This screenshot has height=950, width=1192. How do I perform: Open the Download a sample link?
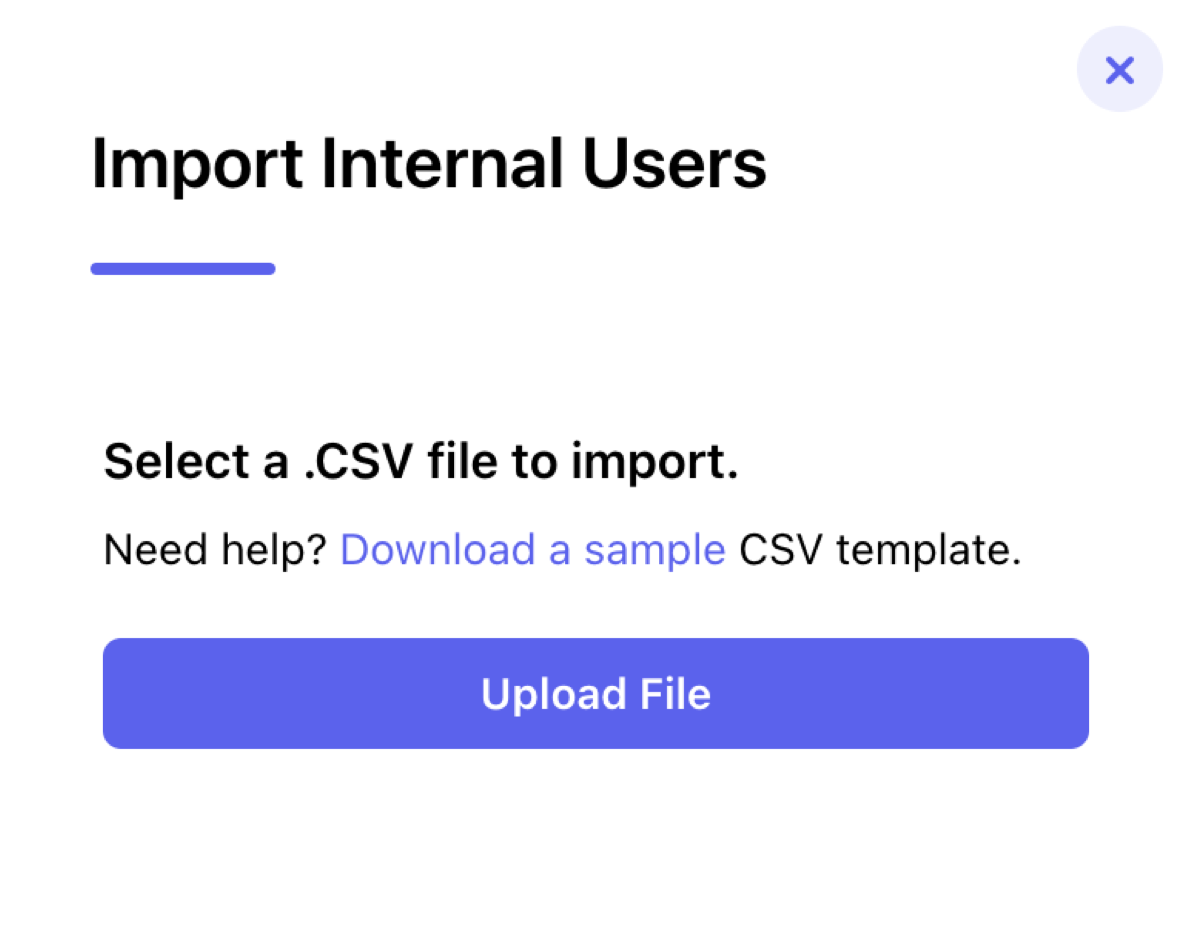532,549
